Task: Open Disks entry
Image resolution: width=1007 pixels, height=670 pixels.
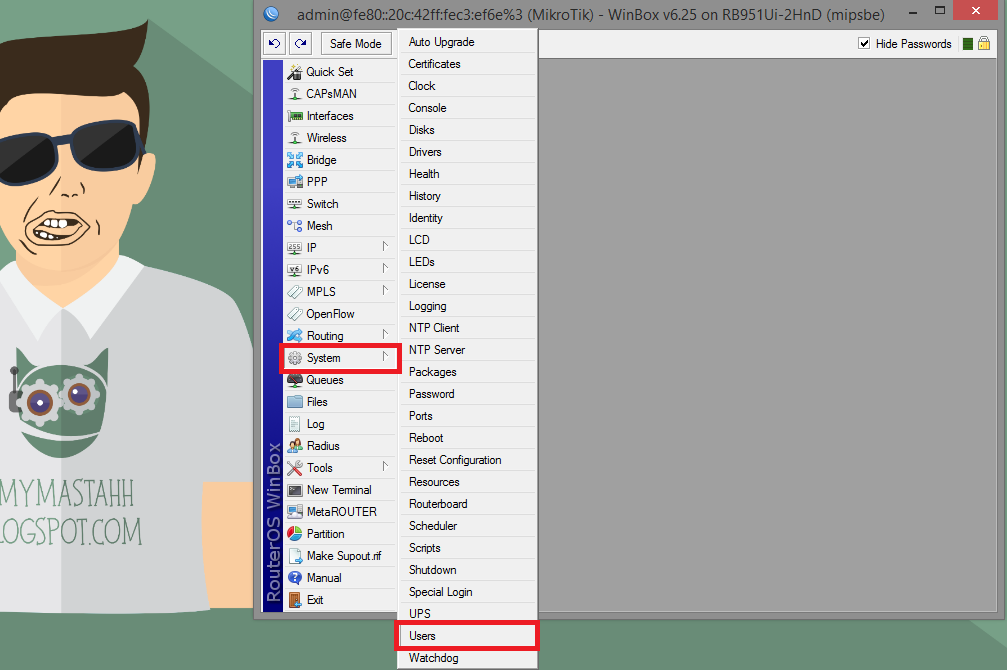Action: (x=468, y=130)
